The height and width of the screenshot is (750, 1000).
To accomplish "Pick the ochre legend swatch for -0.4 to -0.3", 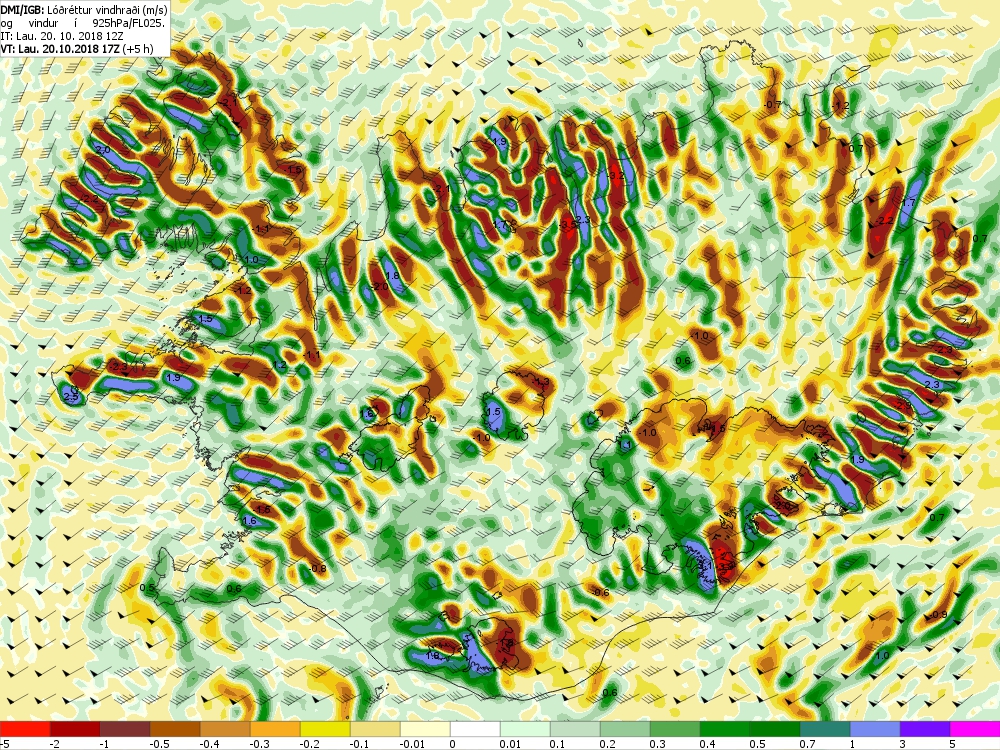I will point(225,729).
